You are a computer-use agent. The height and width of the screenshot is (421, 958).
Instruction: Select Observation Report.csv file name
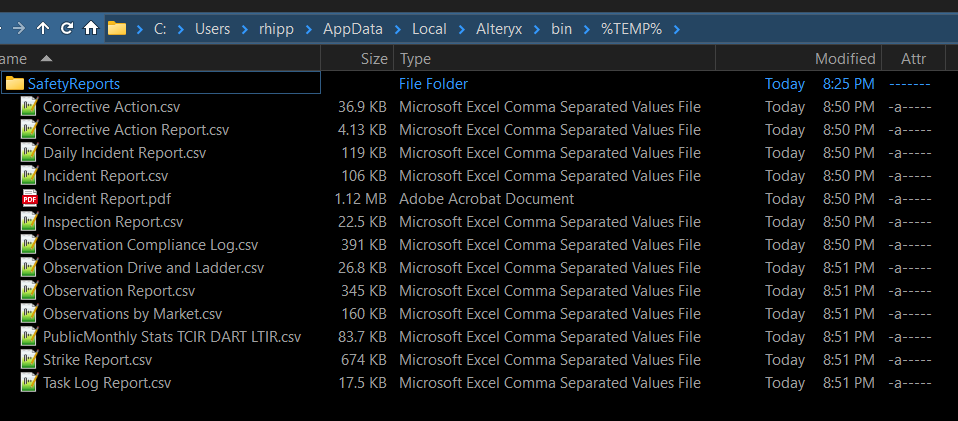coord(119,291)
